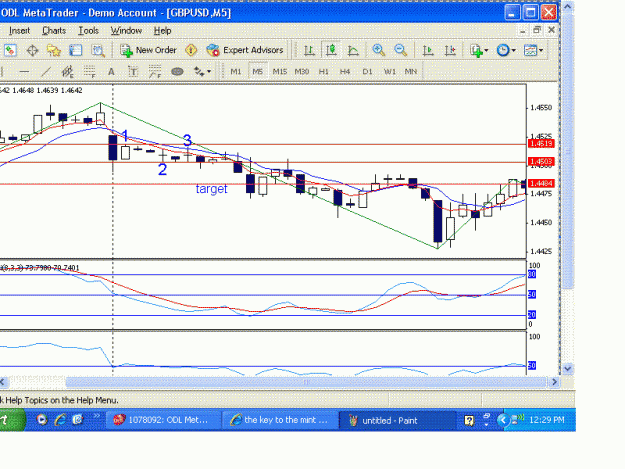Switch to the M15 timeframe
Image resolution: width=625 pixels, height=469 pixels.
click(280, 72)
